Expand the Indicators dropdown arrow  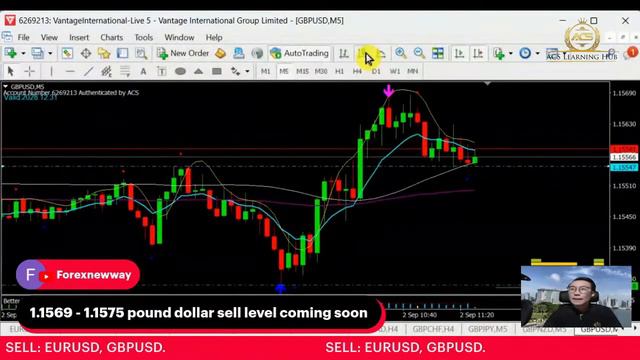pyautogui.click(x=511, y=53)
